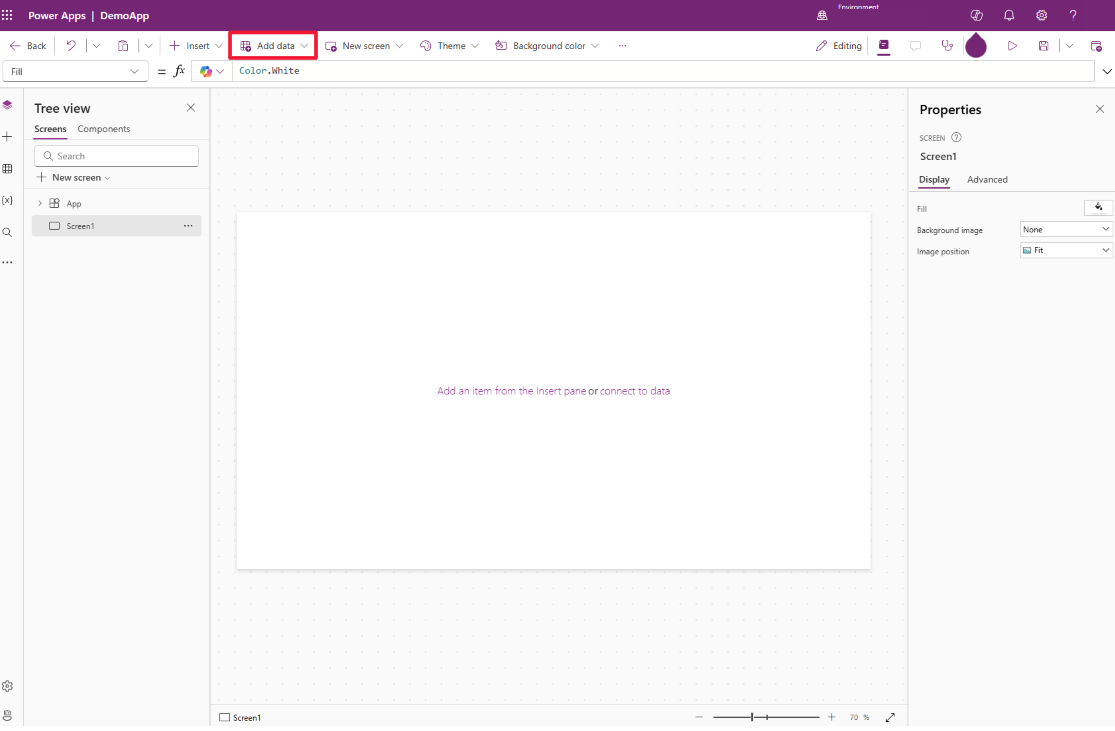Viewport: 1115px width, 731px height.
Task: Open the Data panel icon in sidebar
Action: click(8, 168)
